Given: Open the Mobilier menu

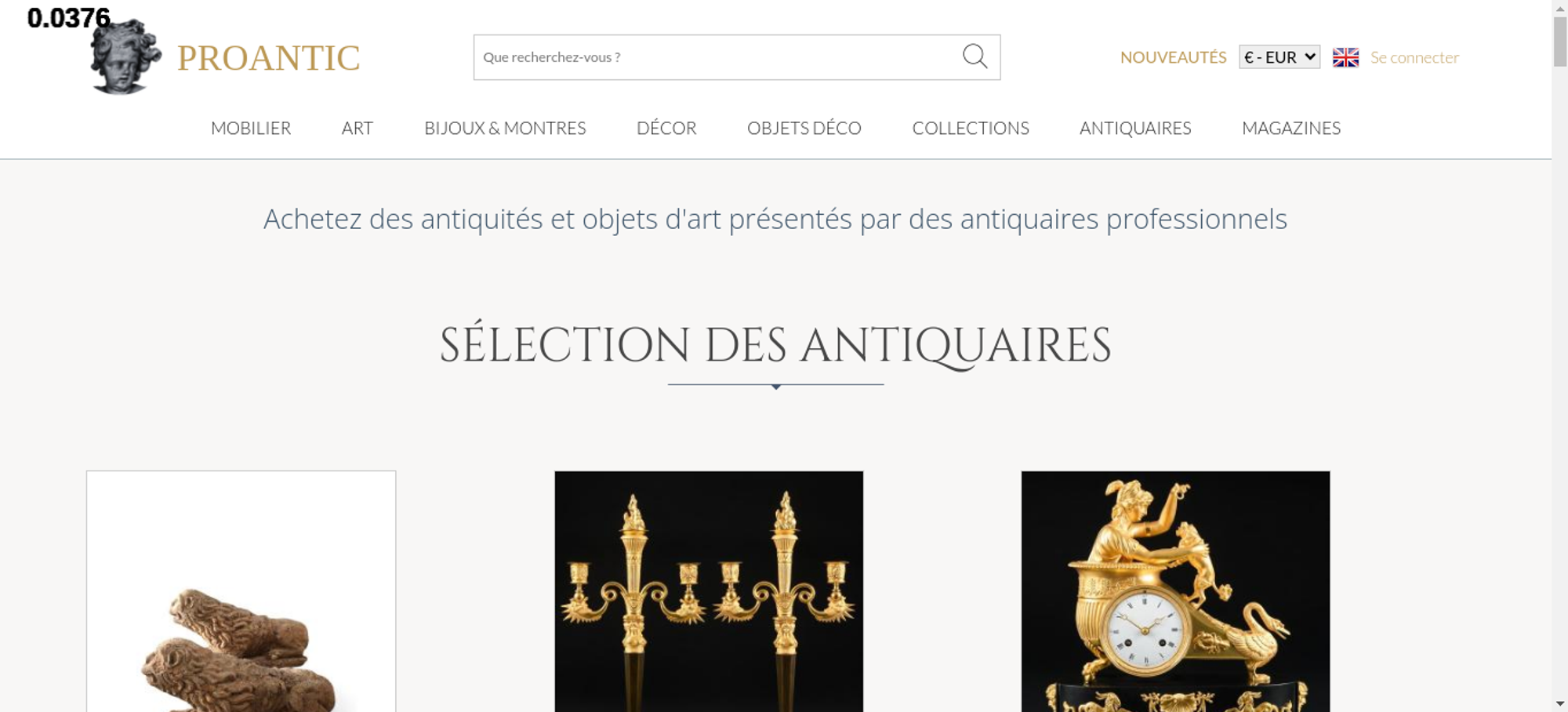Looking at the screenshot, I should click(x=251, y=128).
